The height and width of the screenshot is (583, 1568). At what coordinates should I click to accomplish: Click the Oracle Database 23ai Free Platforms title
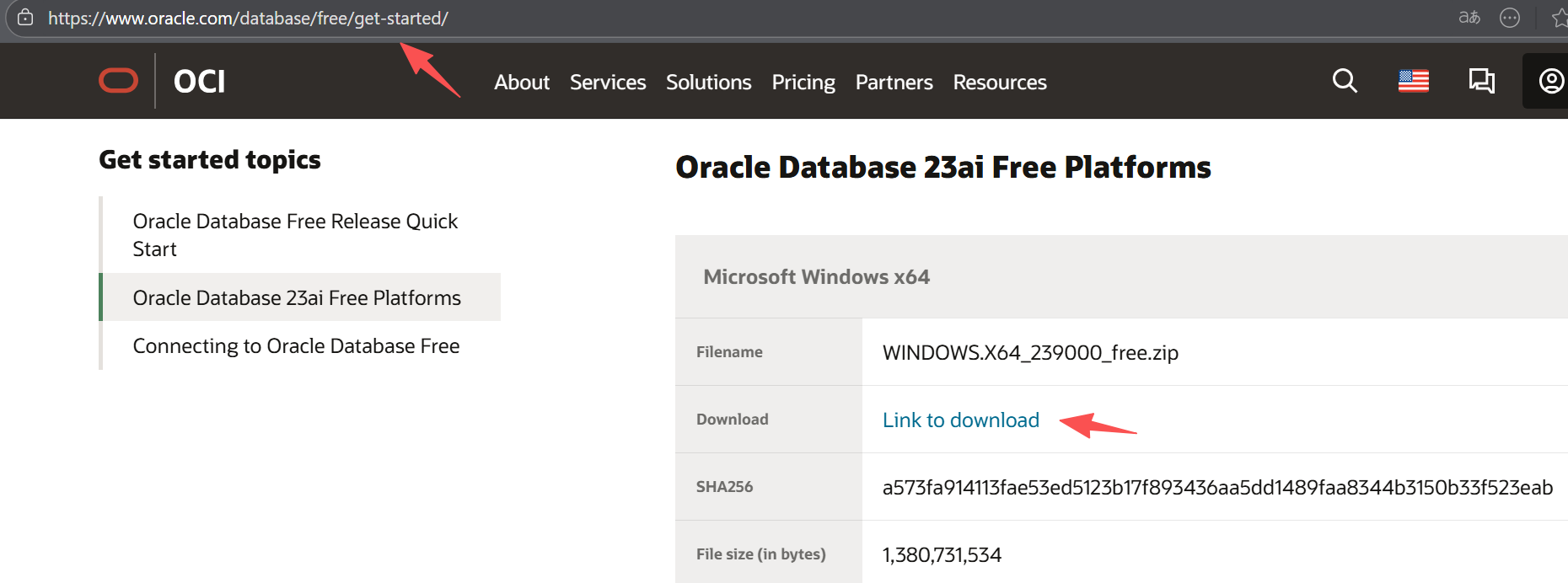point(943,168)
